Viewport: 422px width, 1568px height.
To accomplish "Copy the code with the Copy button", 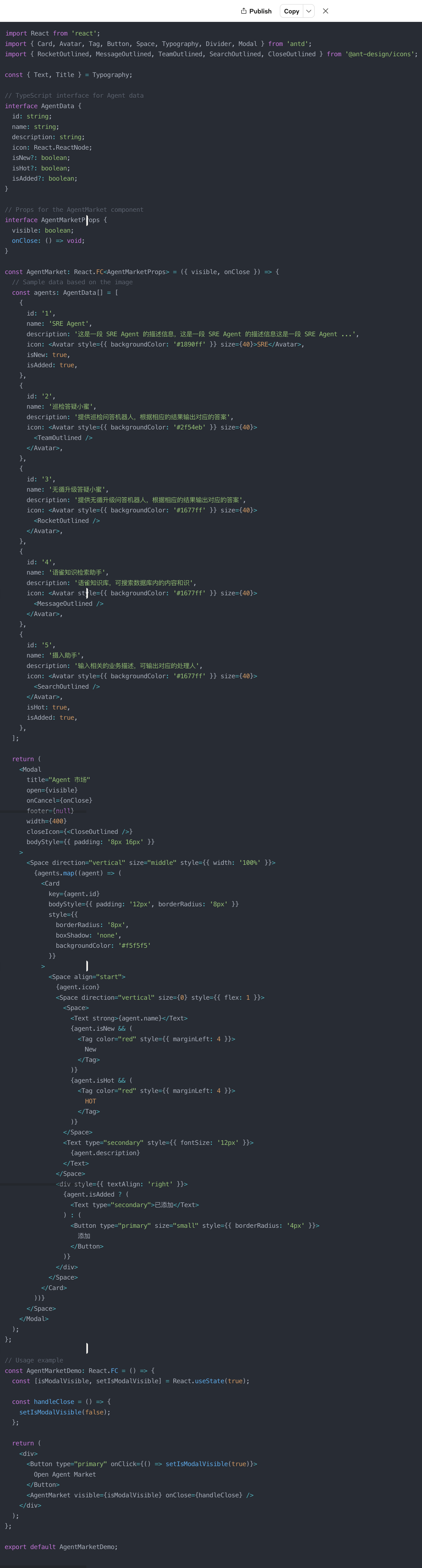I will click(292, 11).
